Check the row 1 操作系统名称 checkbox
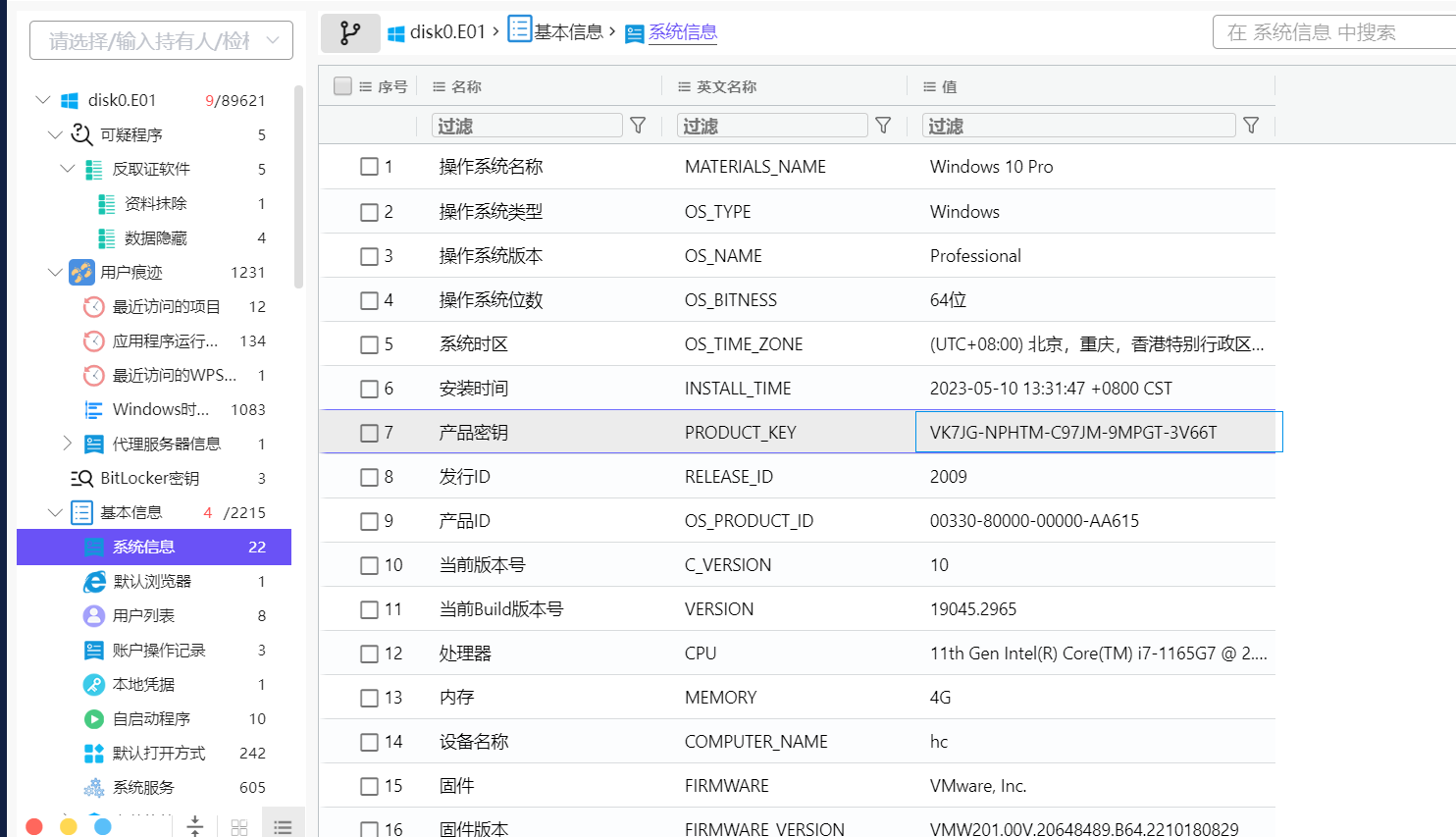 coord(369,167)
